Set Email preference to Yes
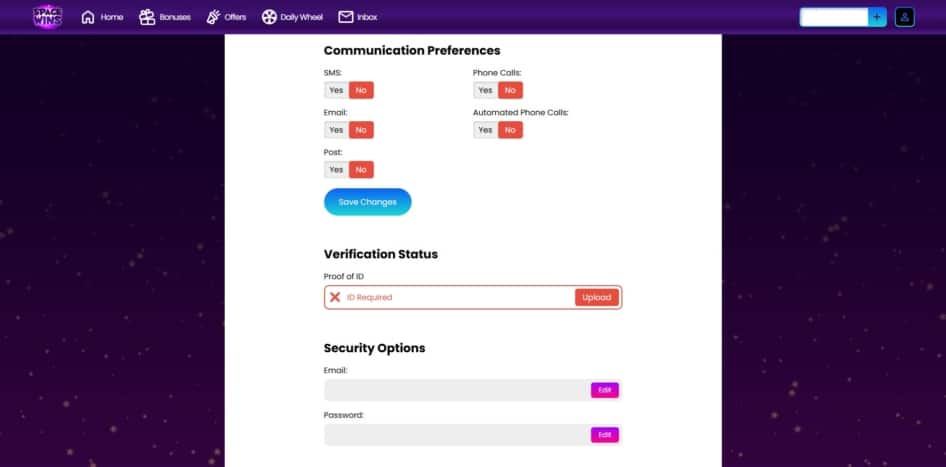This screenshot has width=946, height=467. (337, 130)
